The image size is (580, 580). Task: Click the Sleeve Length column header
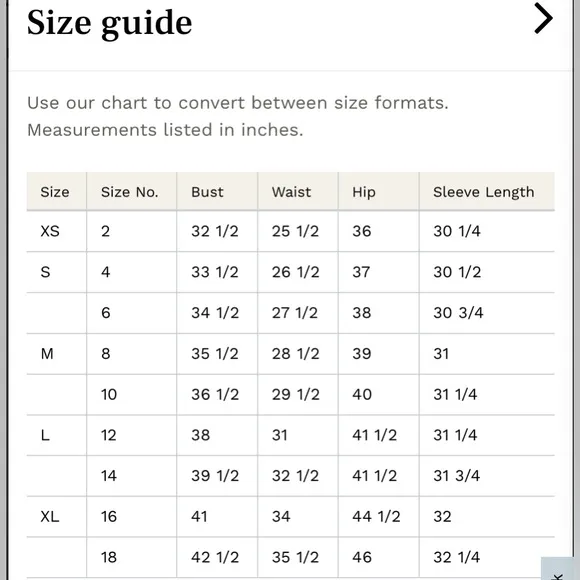coord(483,192)
